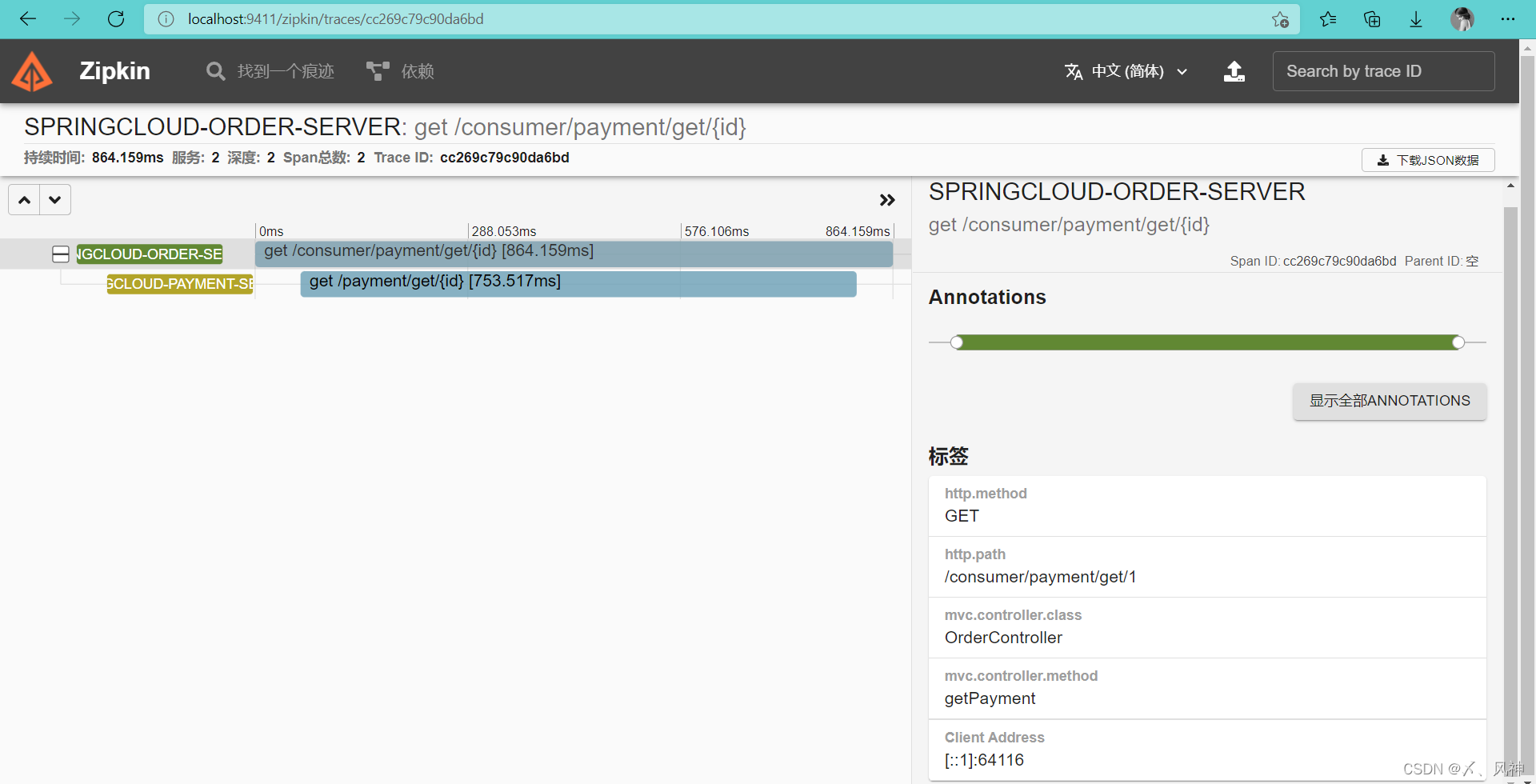Go forward in browser history
Image resolution: width=1536 pixels, height=784 pixels.
[x=72, y=19]
